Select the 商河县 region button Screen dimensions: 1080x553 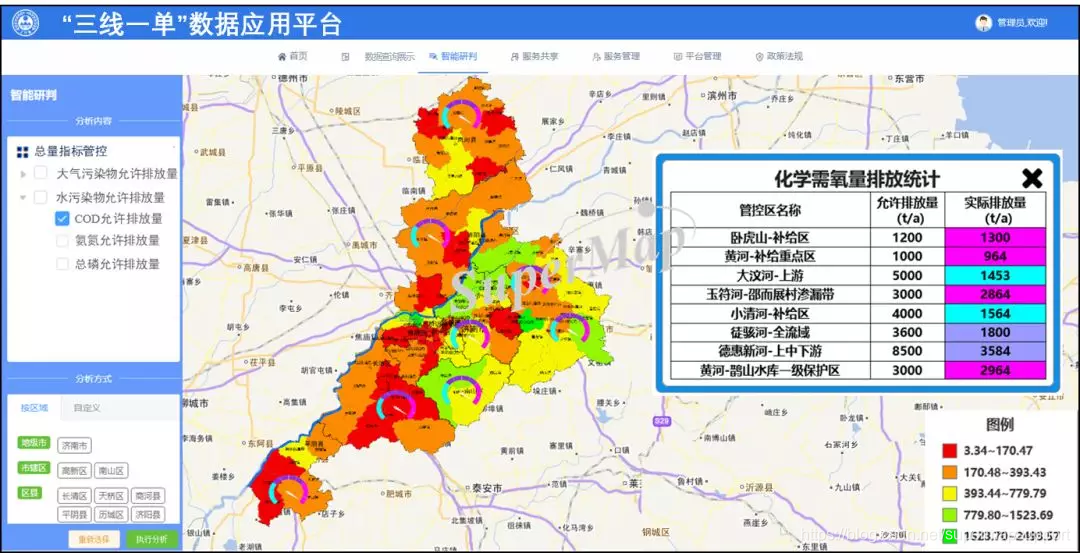[x=147, y=496]
